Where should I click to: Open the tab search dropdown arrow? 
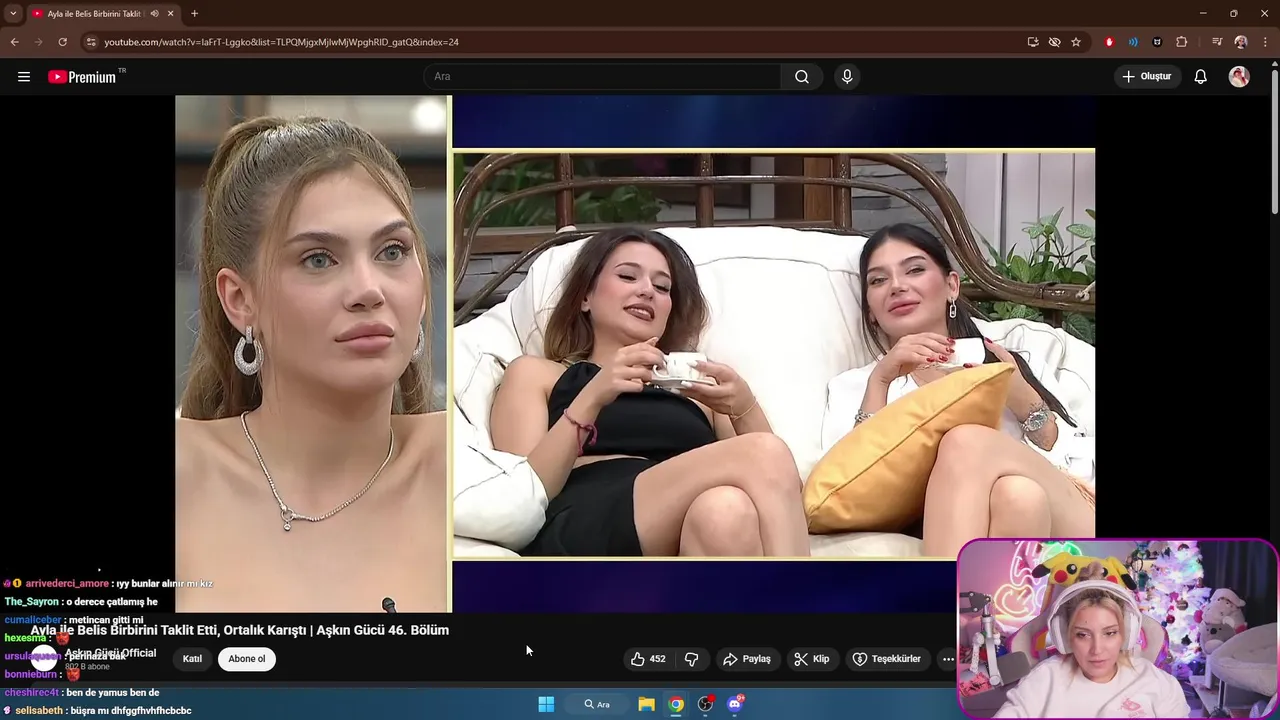13,13
